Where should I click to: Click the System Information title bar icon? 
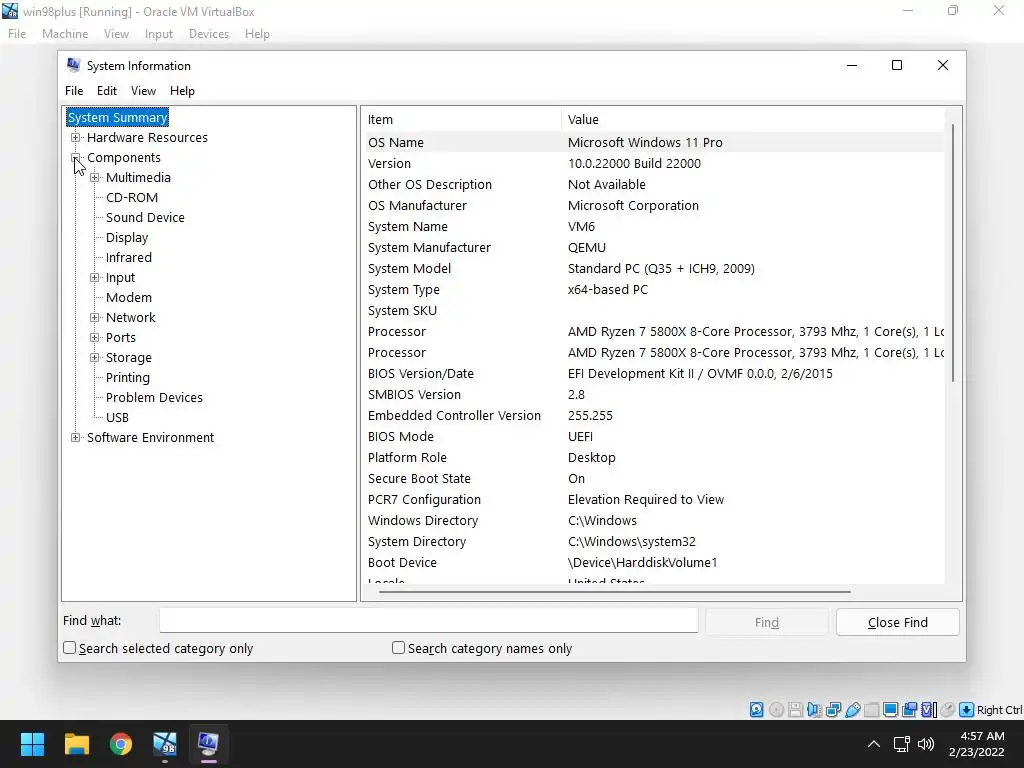coord(74,65)
